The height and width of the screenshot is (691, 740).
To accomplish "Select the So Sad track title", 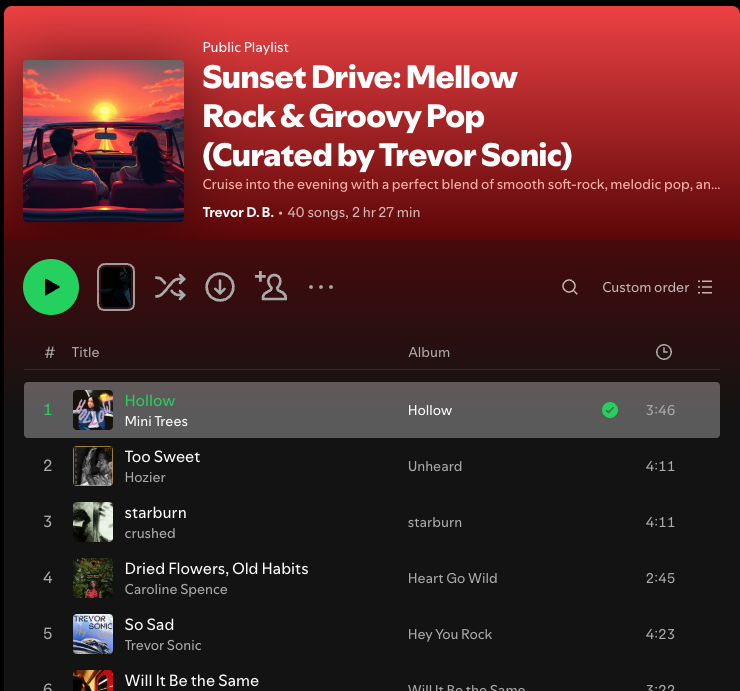I will (149, 624).
